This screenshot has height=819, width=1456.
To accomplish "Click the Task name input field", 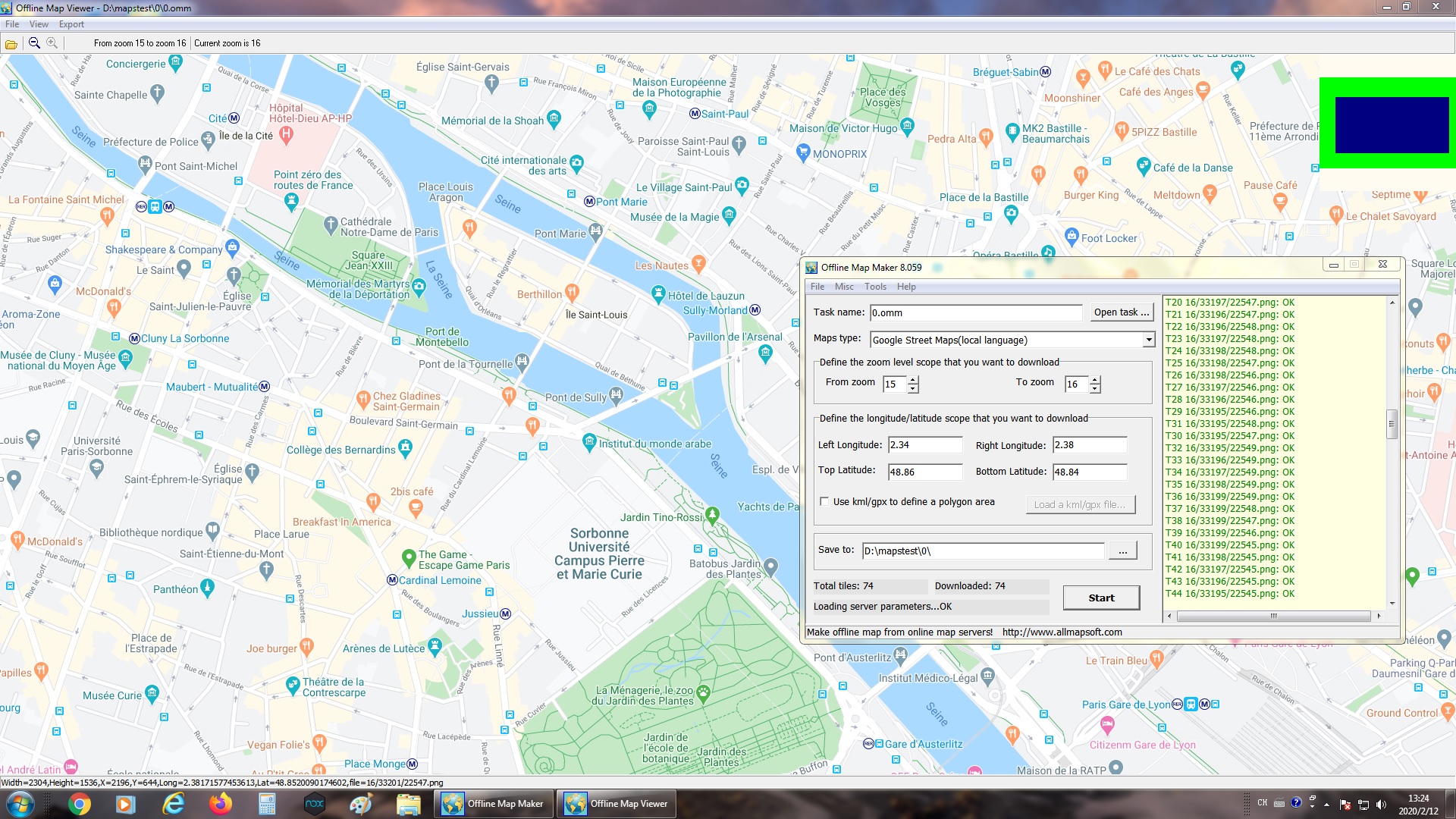I will 974,312.
